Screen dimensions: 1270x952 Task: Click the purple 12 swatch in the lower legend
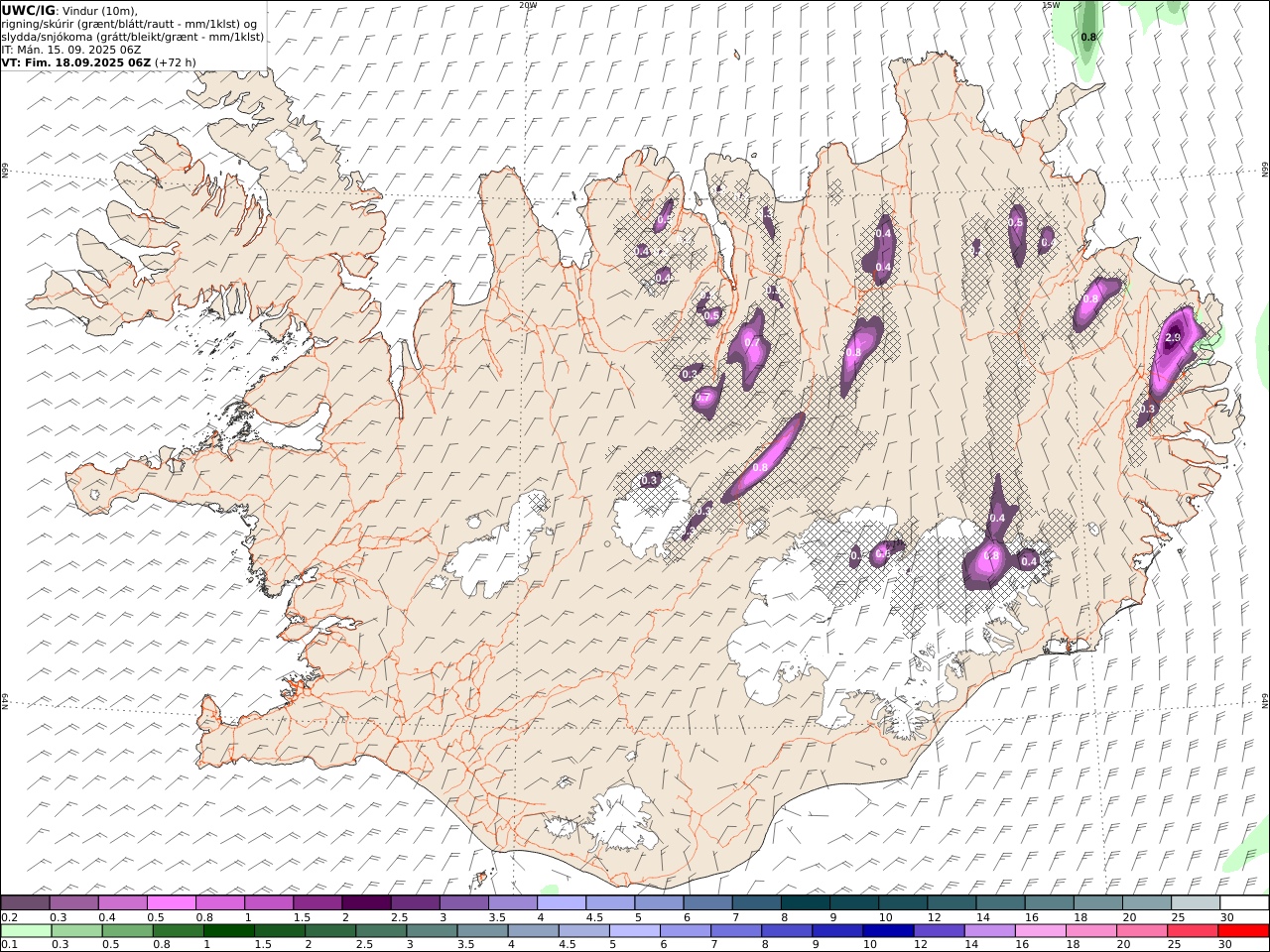click(x=939, y=931)
